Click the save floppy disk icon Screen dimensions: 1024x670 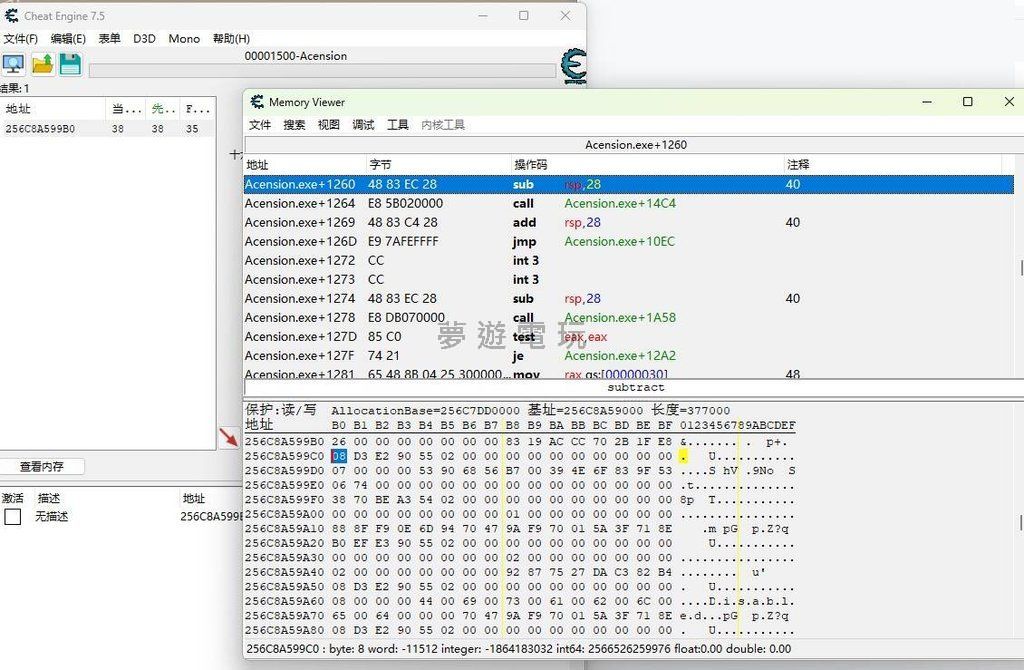point(69,65)
